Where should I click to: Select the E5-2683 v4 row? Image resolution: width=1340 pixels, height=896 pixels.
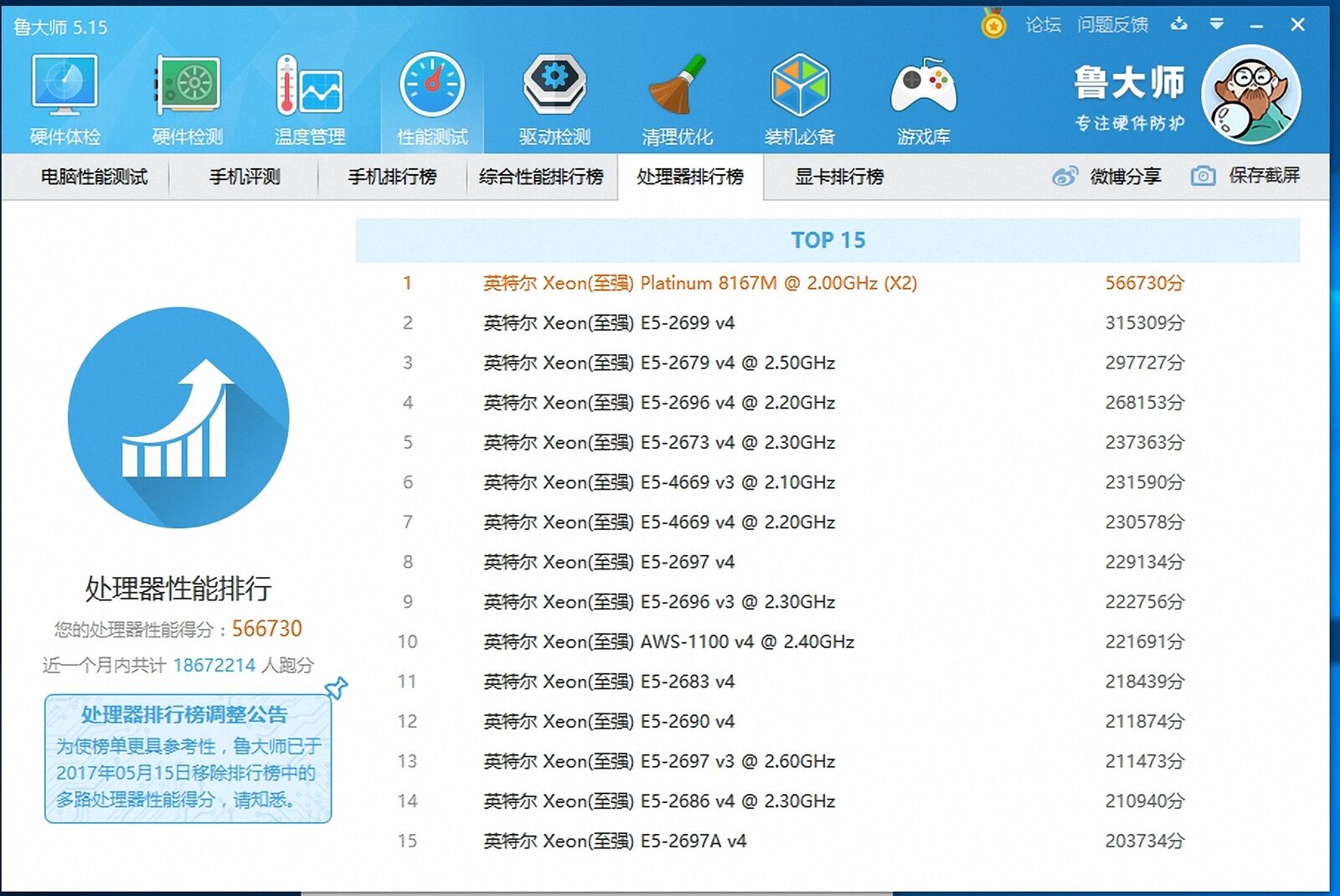(x=827, y=682)
